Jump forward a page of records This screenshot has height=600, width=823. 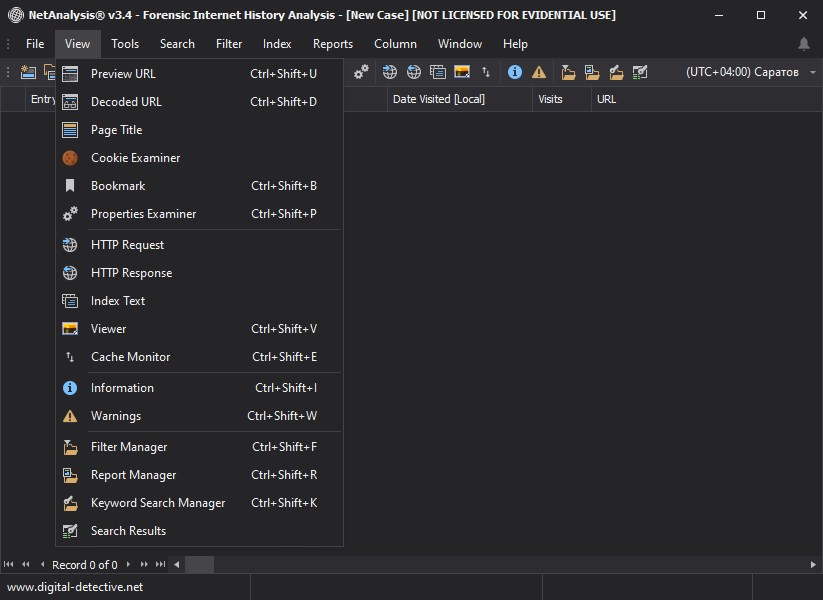[x=144, y=564]
